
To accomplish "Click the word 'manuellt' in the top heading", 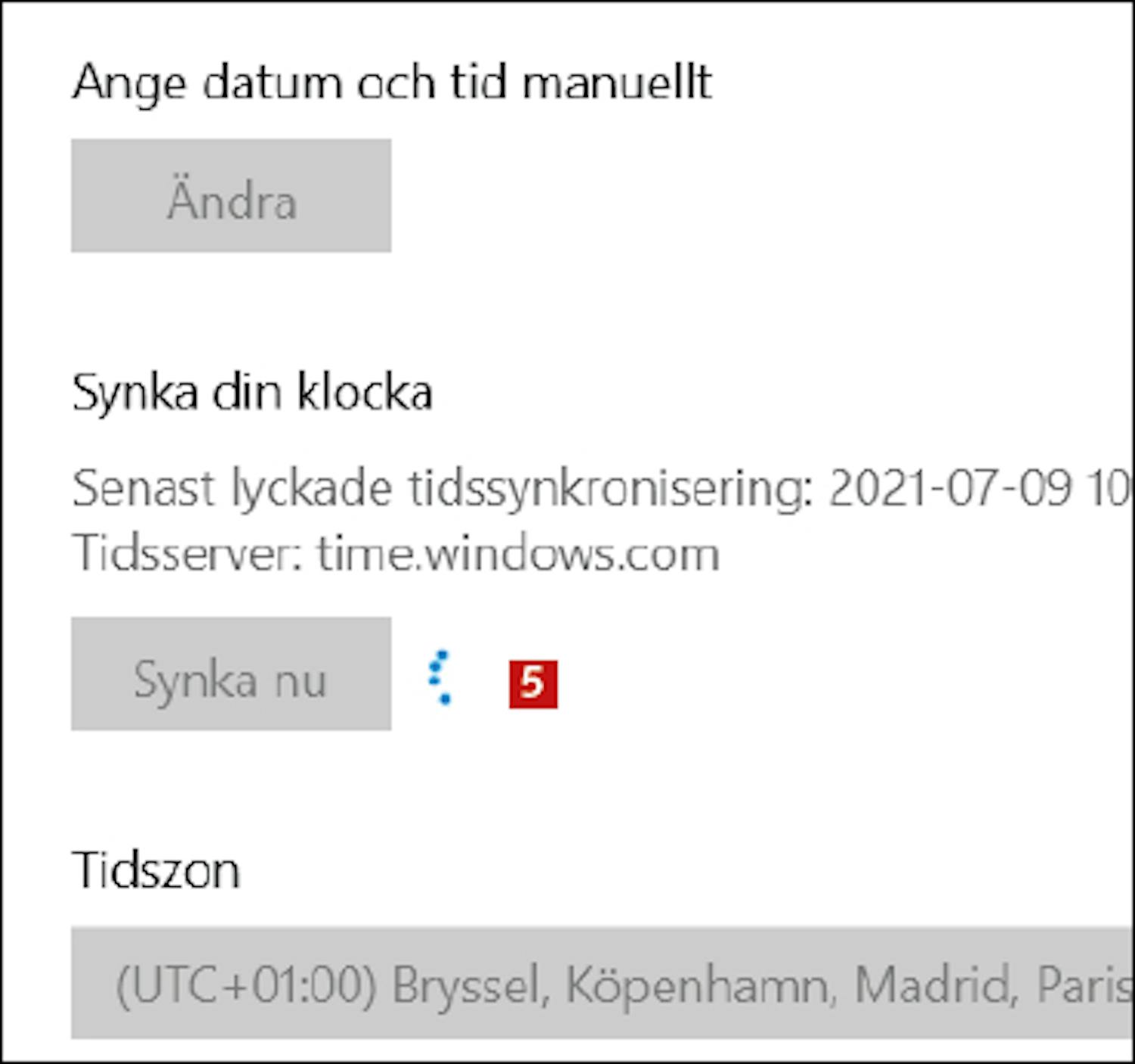I will point(617,82).
